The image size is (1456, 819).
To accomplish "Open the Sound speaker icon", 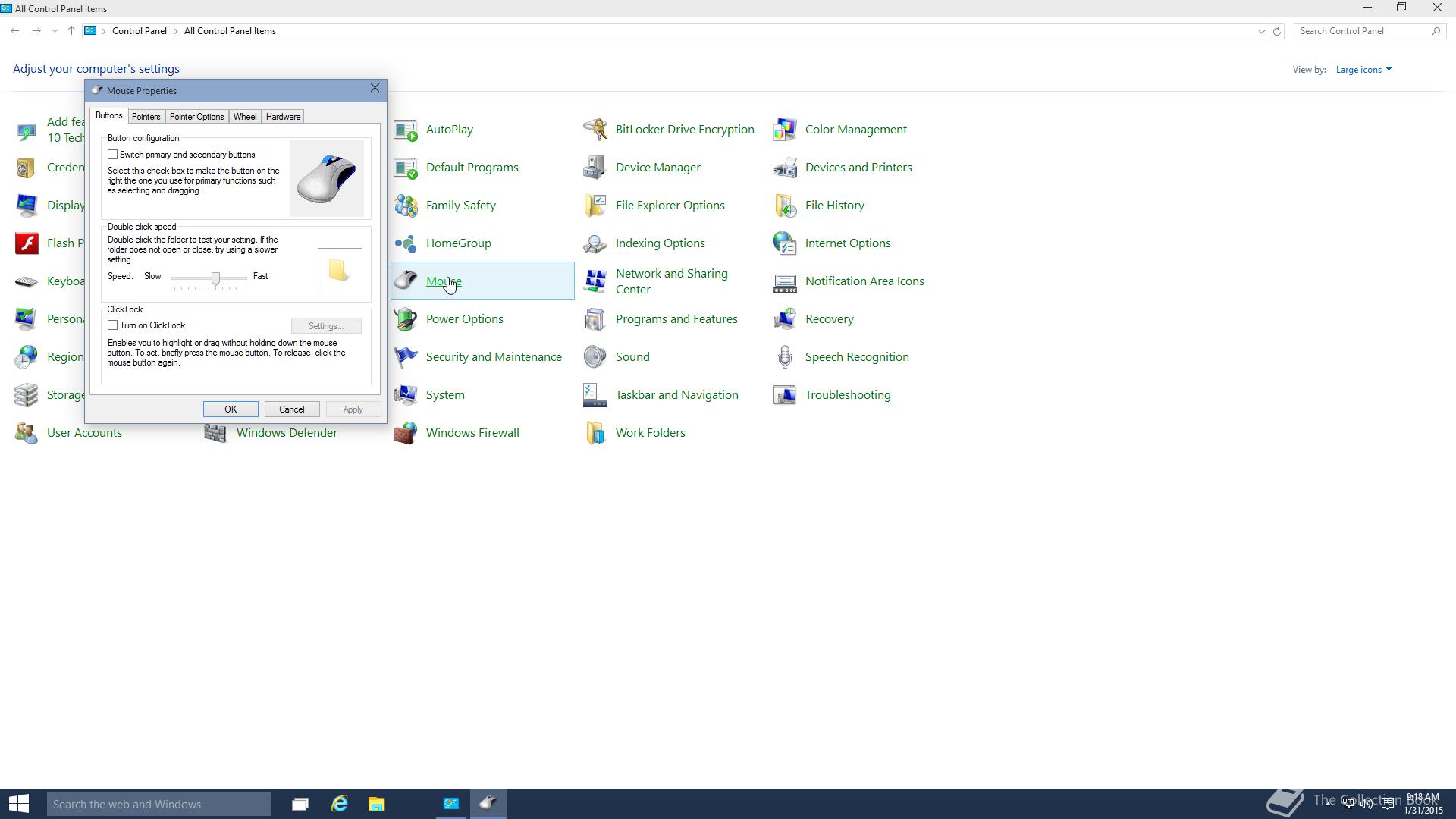I will (x=595, y=357).
